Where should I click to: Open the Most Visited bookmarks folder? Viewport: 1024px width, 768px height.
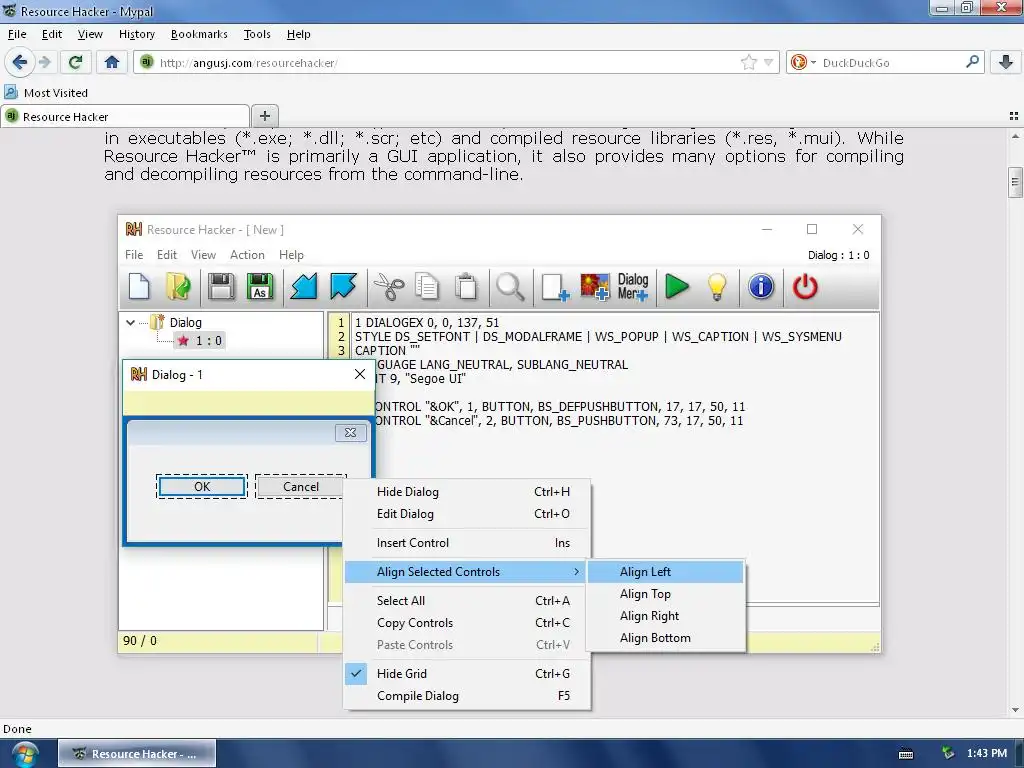point(46,93)
